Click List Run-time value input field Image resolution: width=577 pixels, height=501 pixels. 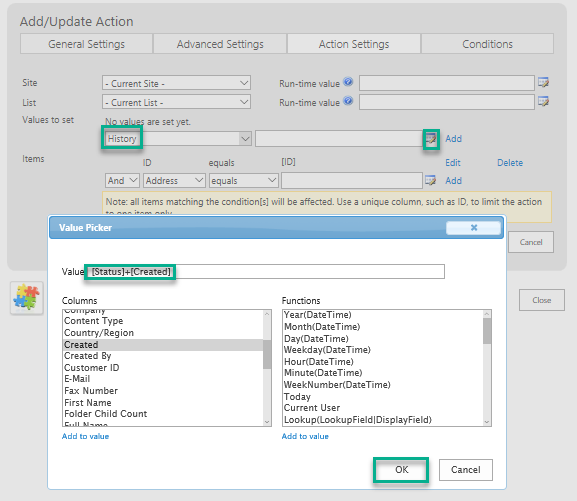(x=447, y=102)
